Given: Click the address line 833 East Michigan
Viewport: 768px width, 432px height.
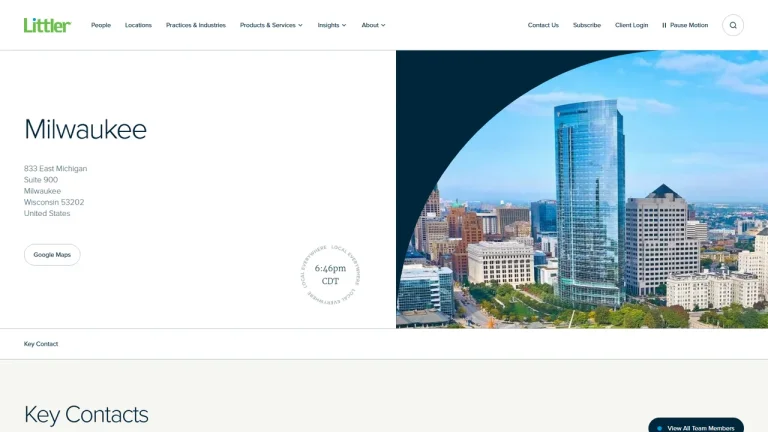Looking at the screenshot, I should (x=55, y=168).
